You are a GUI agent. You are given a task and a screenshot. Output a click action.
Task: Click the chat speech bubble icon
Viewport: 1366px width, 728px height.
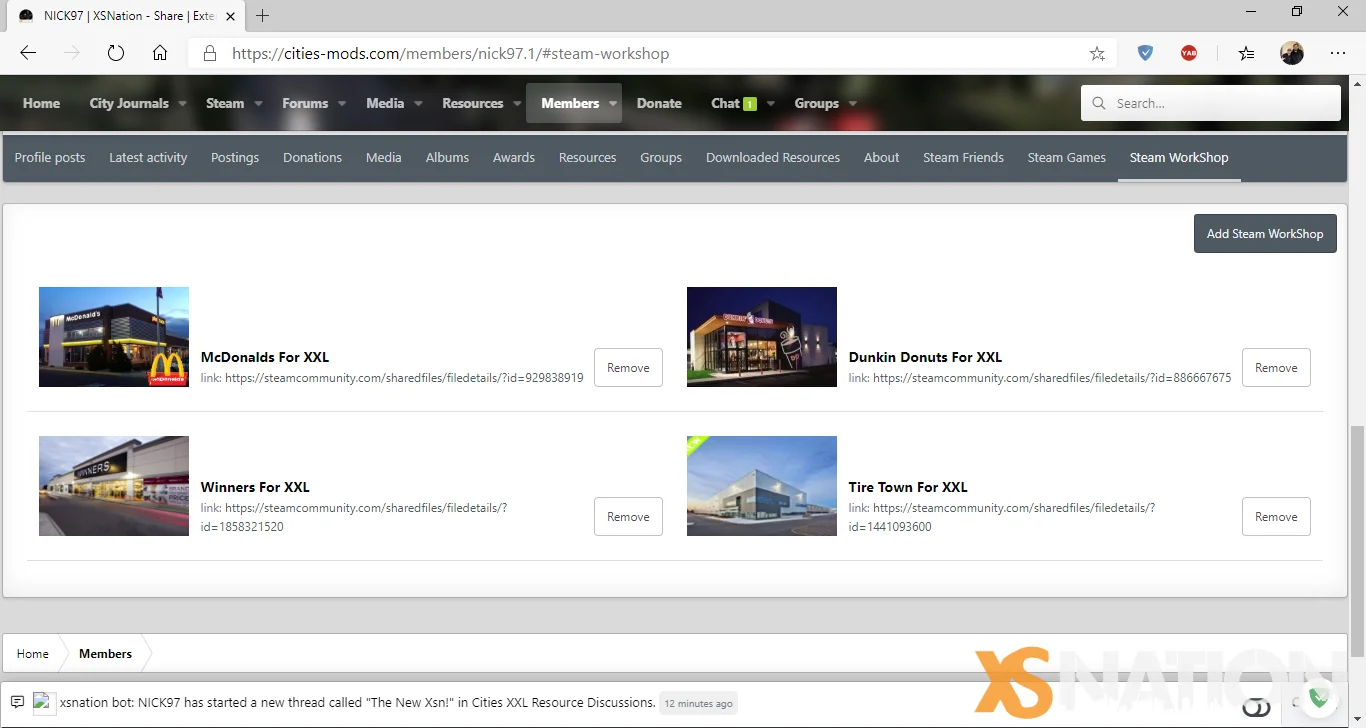click(17, 702)
